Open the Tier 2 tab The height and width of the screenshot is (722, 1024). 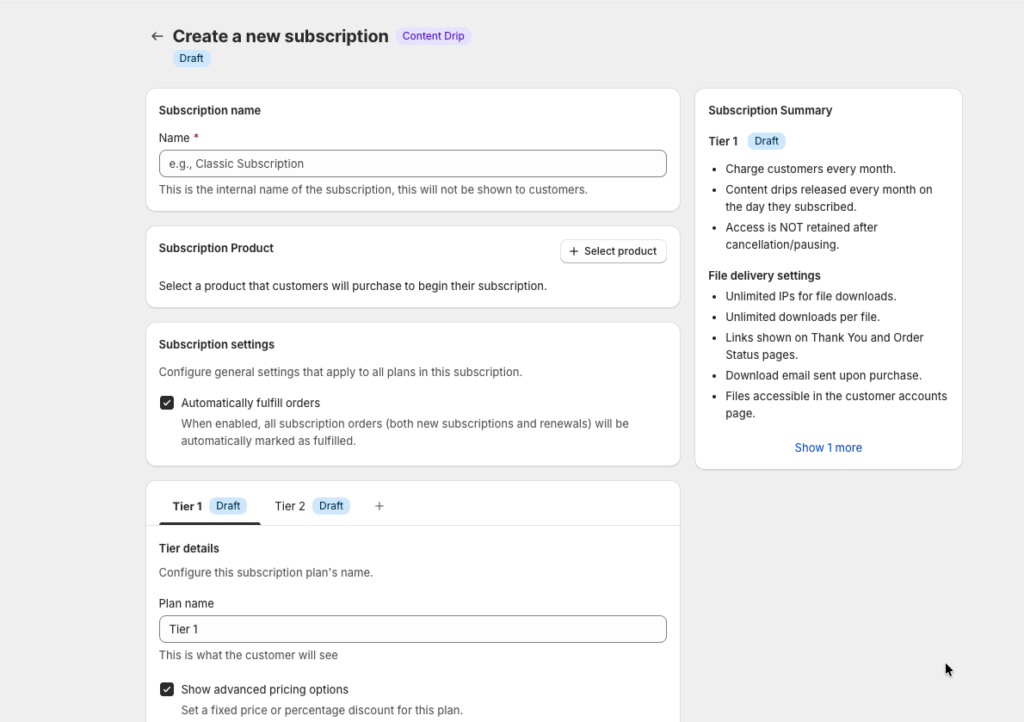[290, 506]
